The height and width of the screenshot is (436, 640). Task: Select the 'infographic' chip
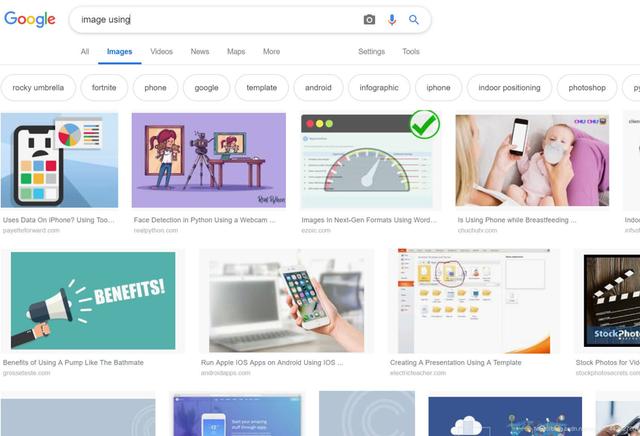379,87
